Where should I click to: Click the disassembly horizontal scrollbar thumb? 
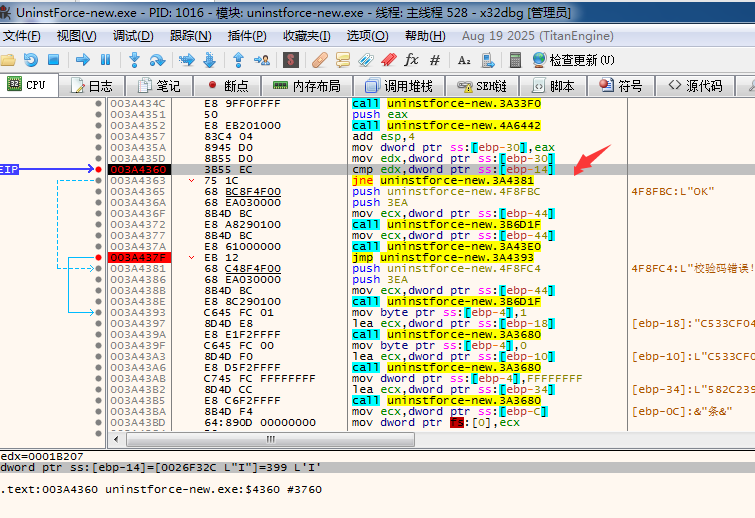[x=270, y=439]
